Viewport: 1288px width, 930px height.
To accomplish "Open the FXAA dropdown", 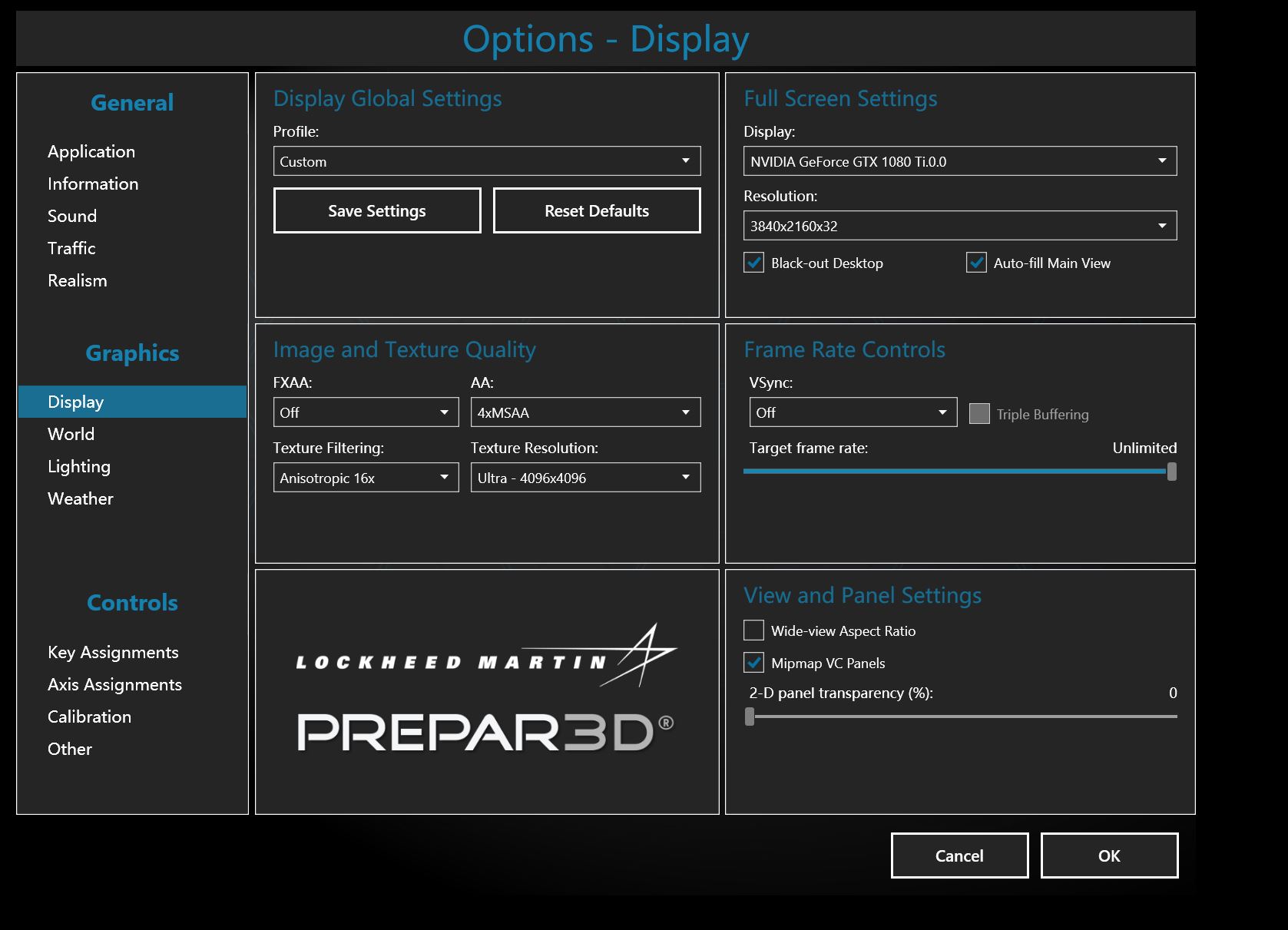I will [366, 412].
